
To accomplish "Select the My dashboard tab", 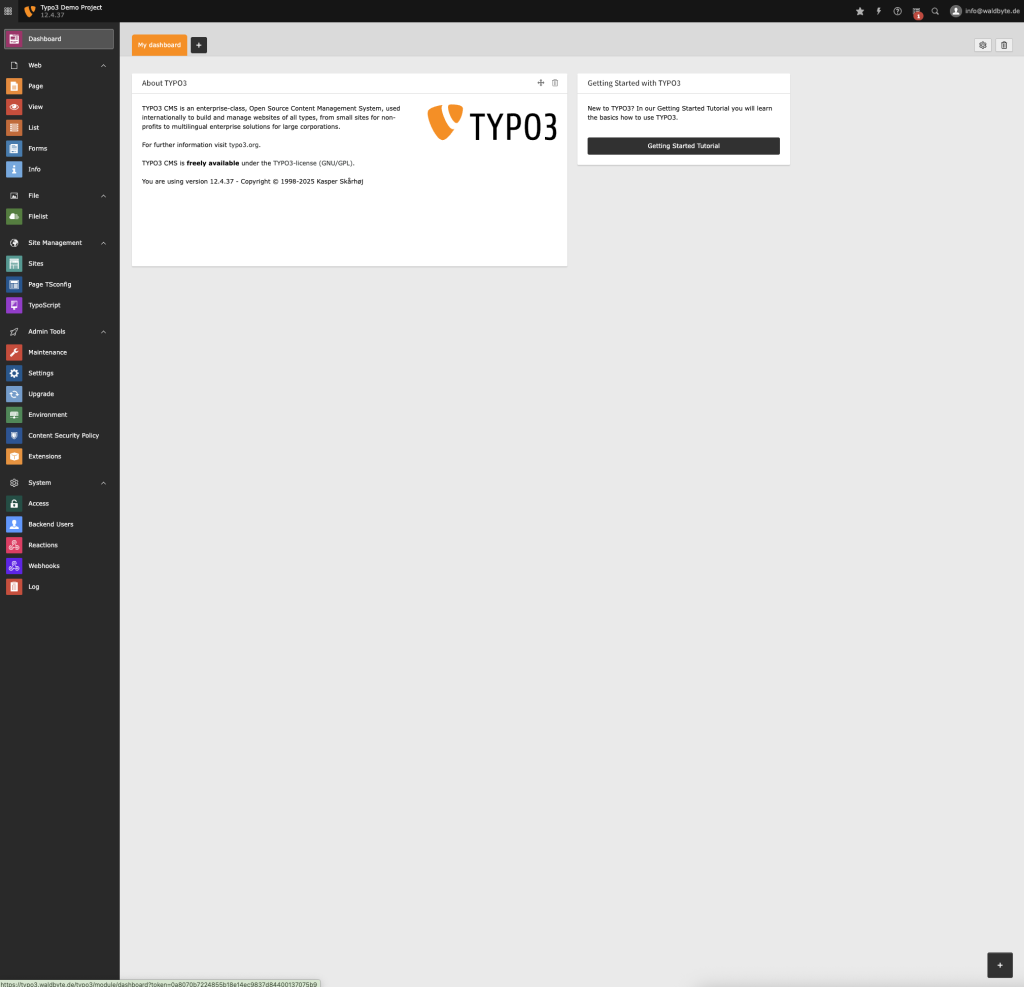I will [x=159, y=45].
